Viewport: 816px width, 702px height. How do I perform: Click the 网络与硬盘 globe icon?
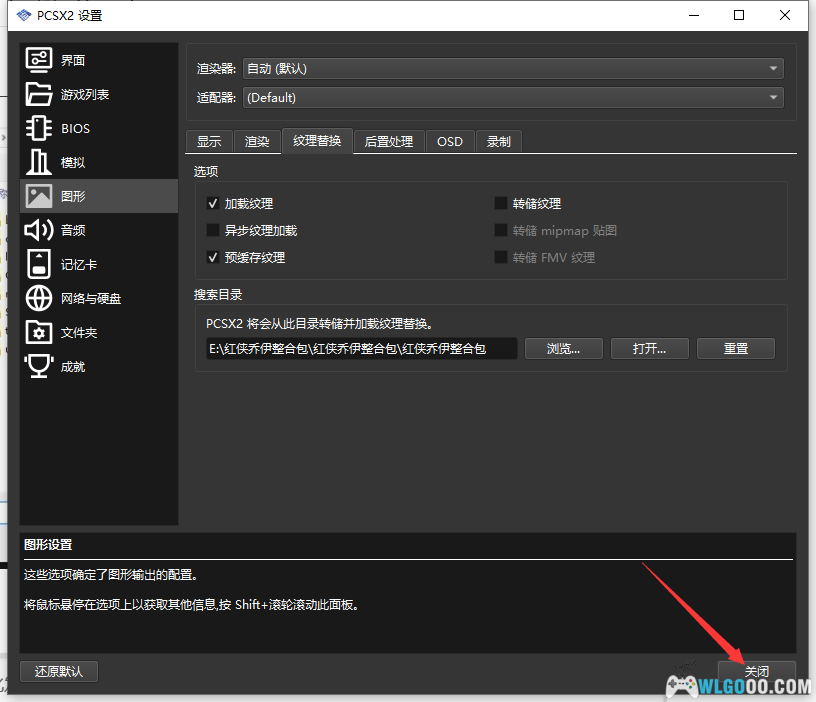coord(39,298)
